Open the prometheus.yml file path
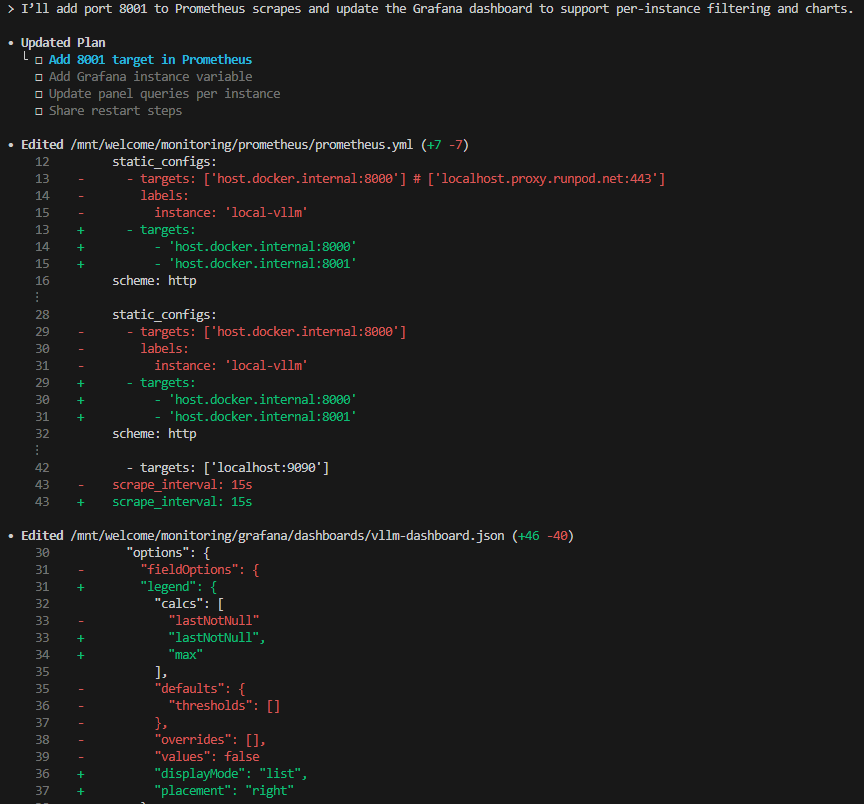This screenshot has height=804, width=864. [241, 144]
